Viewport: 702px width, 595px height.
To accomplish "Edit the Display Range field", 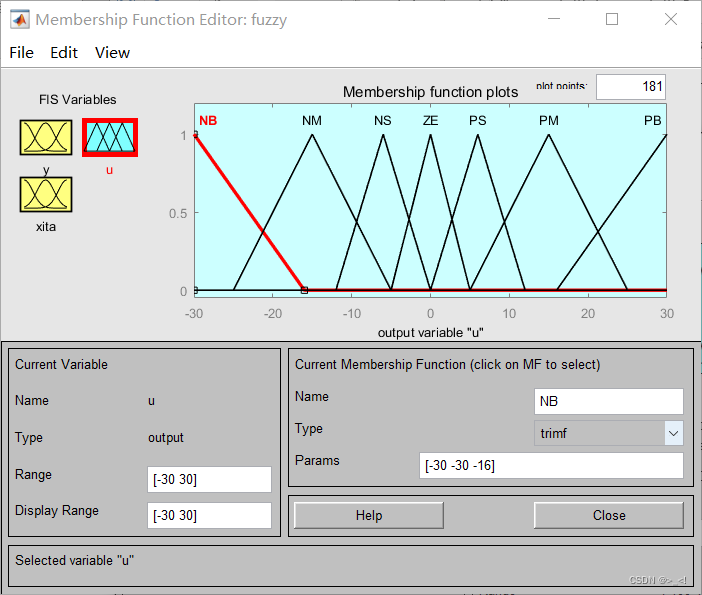I will coord(209,515).
